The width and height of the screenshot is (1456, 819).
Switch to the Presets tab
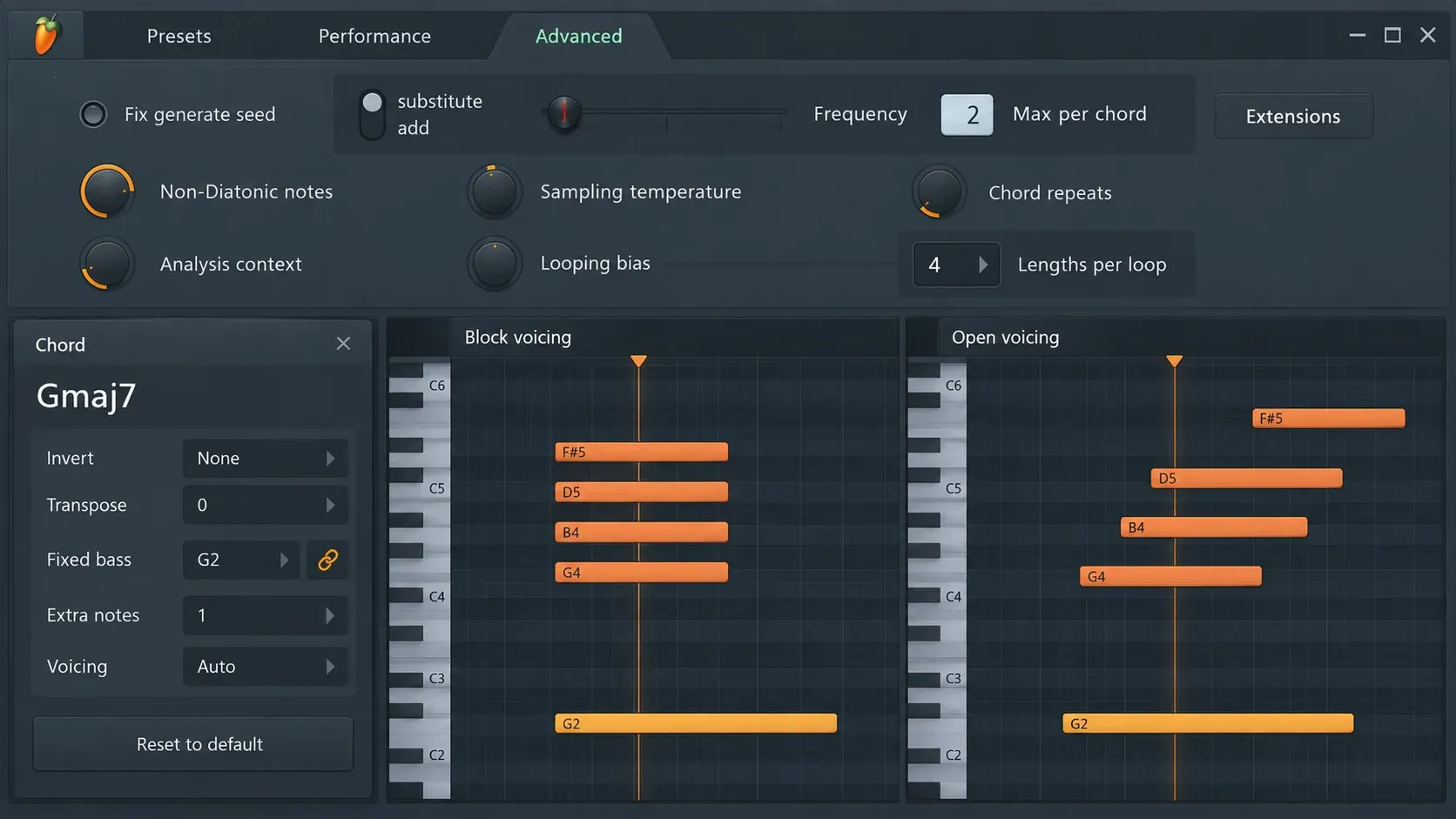179,36
